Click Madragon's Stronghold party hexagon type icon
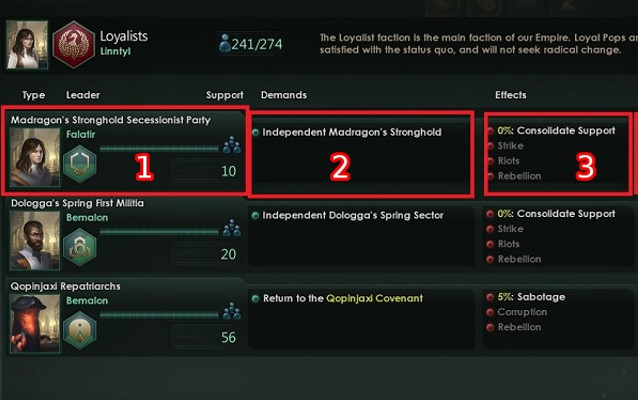Viewport: 640px width, 400px height. click(80, 164)
